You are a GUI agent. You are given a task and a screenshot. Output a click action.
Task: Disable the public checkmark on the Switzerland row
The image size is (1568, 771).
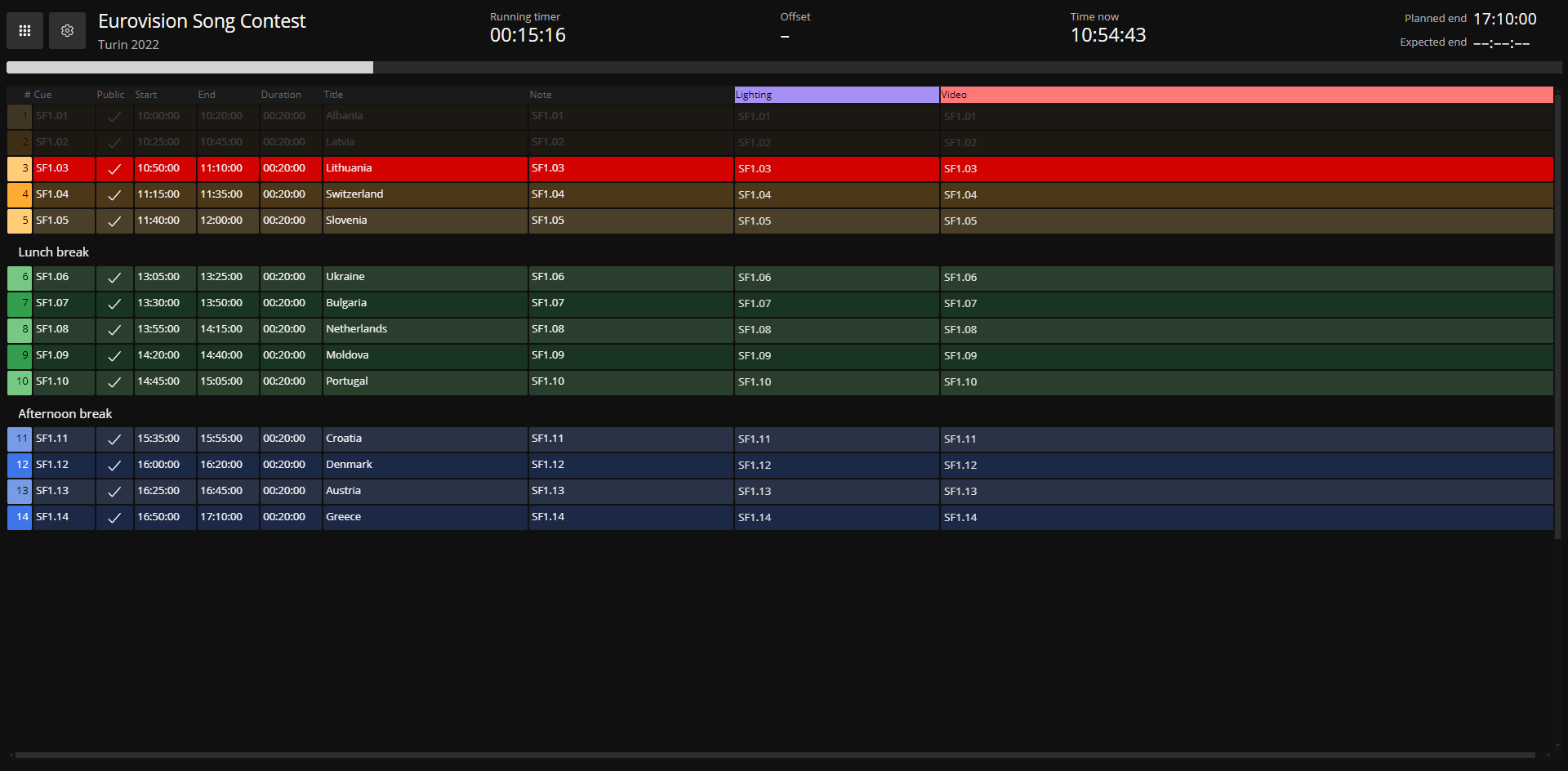pos(114,194)
